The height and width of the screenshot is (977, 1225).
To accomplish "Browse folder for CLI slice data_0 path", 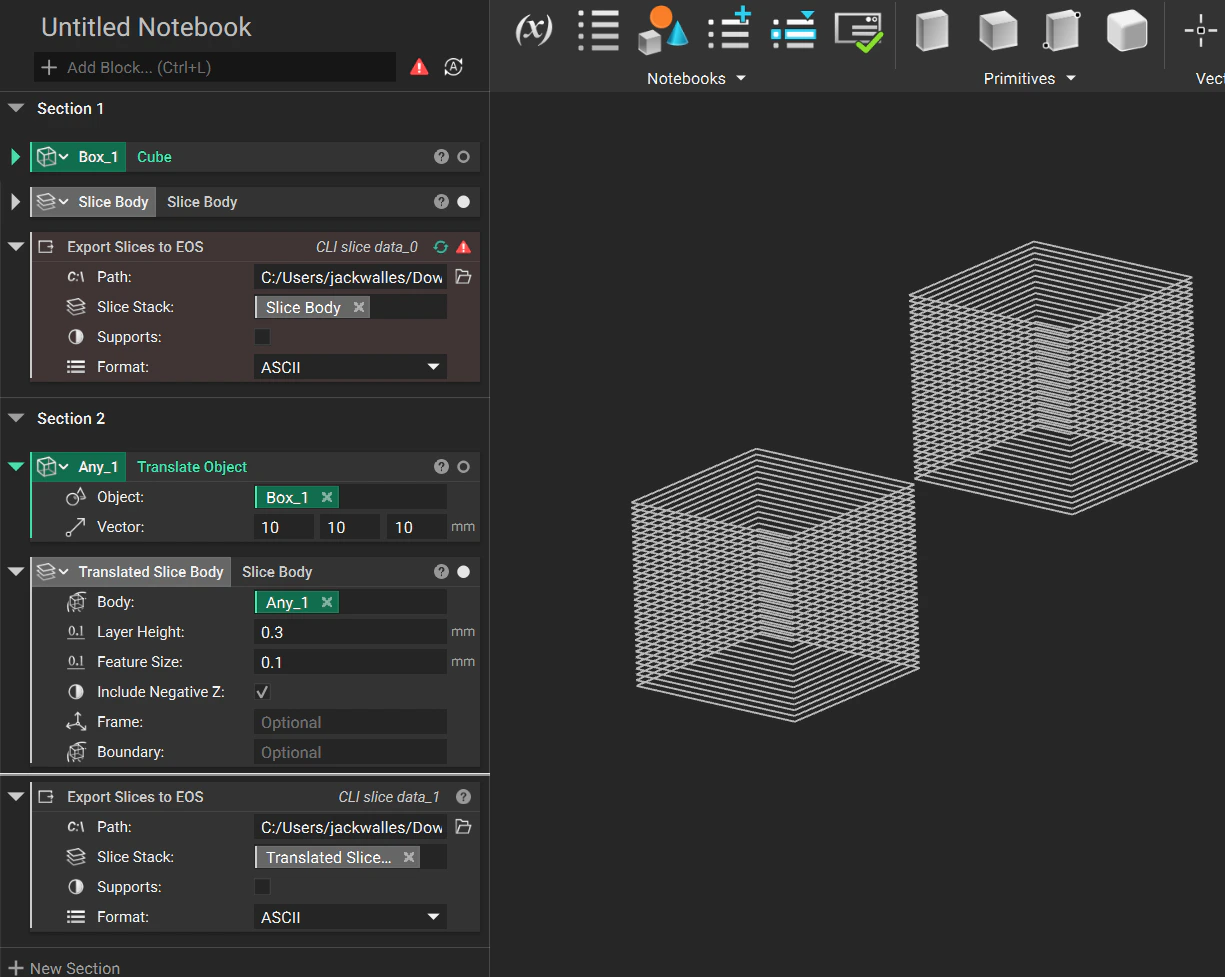I will (x=463, y=277).
